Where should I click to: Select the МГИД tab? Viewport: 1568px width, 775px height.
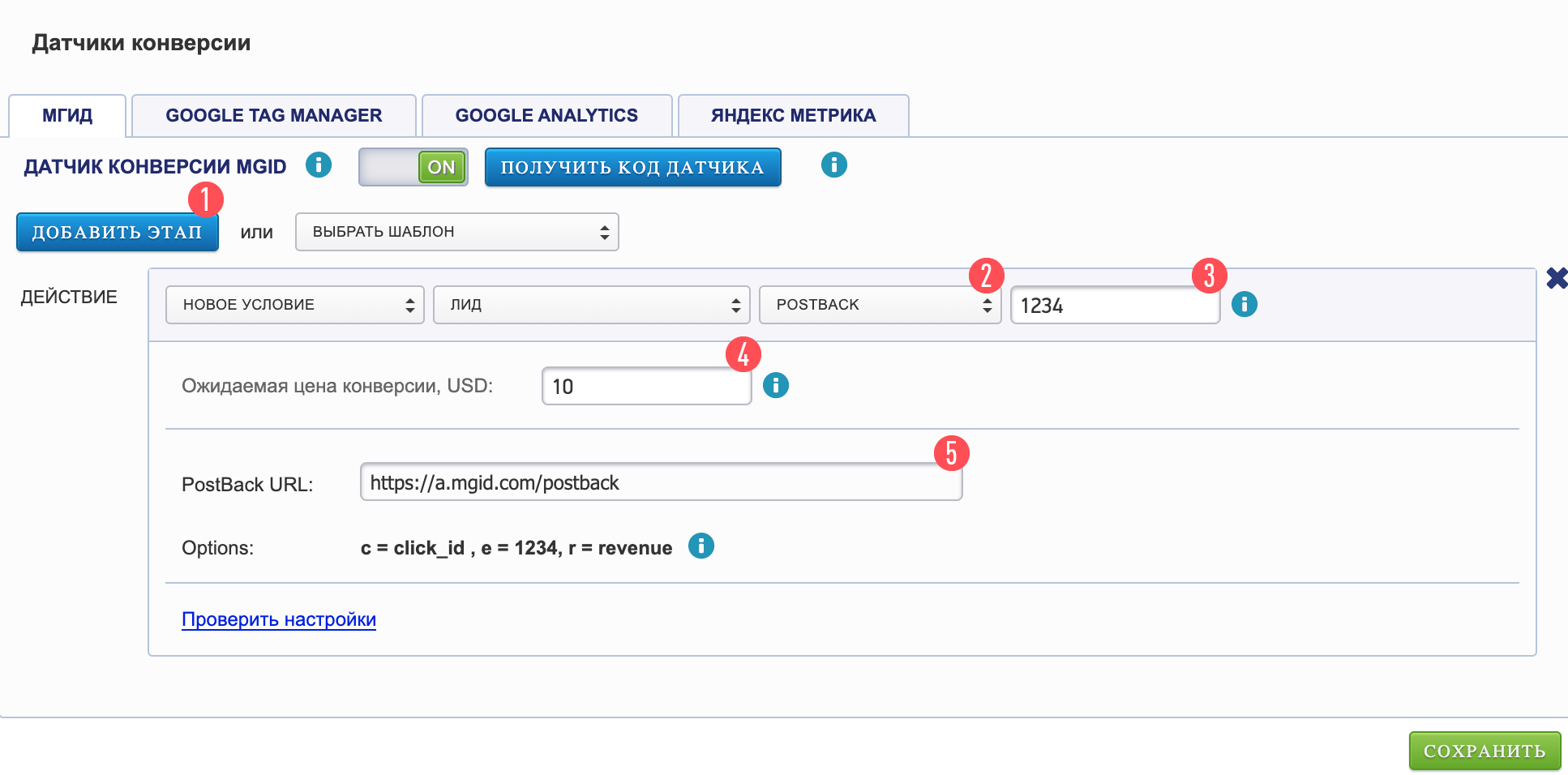tap(67, 116)
